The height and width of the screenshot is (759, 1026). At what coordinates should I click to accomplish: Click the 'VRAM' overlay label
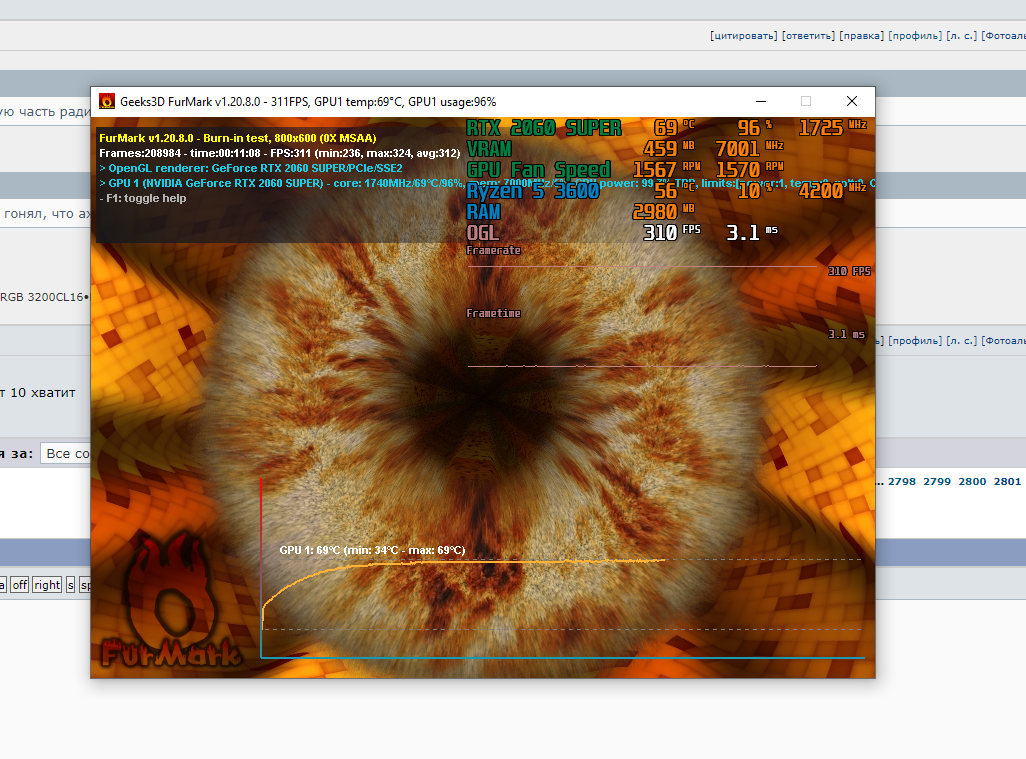[489, 149]
